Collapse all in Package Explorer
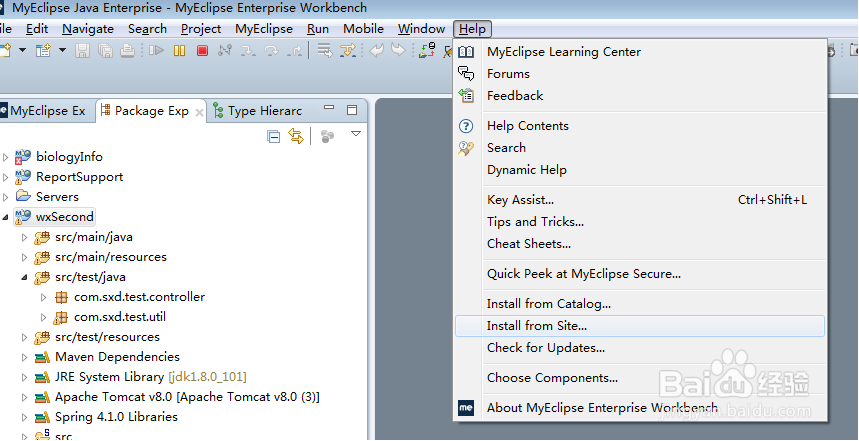The width and height of the screenshot is (859, 441). point(273,136)
